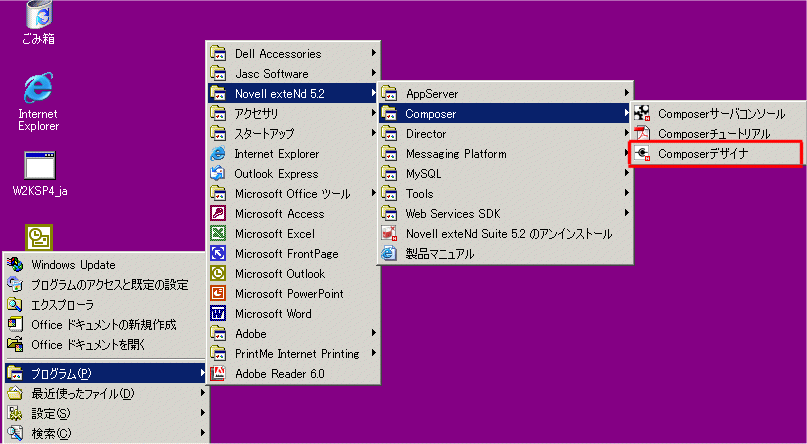
Task: Expand the Dell Accessories submenu arrow
Action: point(374,53)
